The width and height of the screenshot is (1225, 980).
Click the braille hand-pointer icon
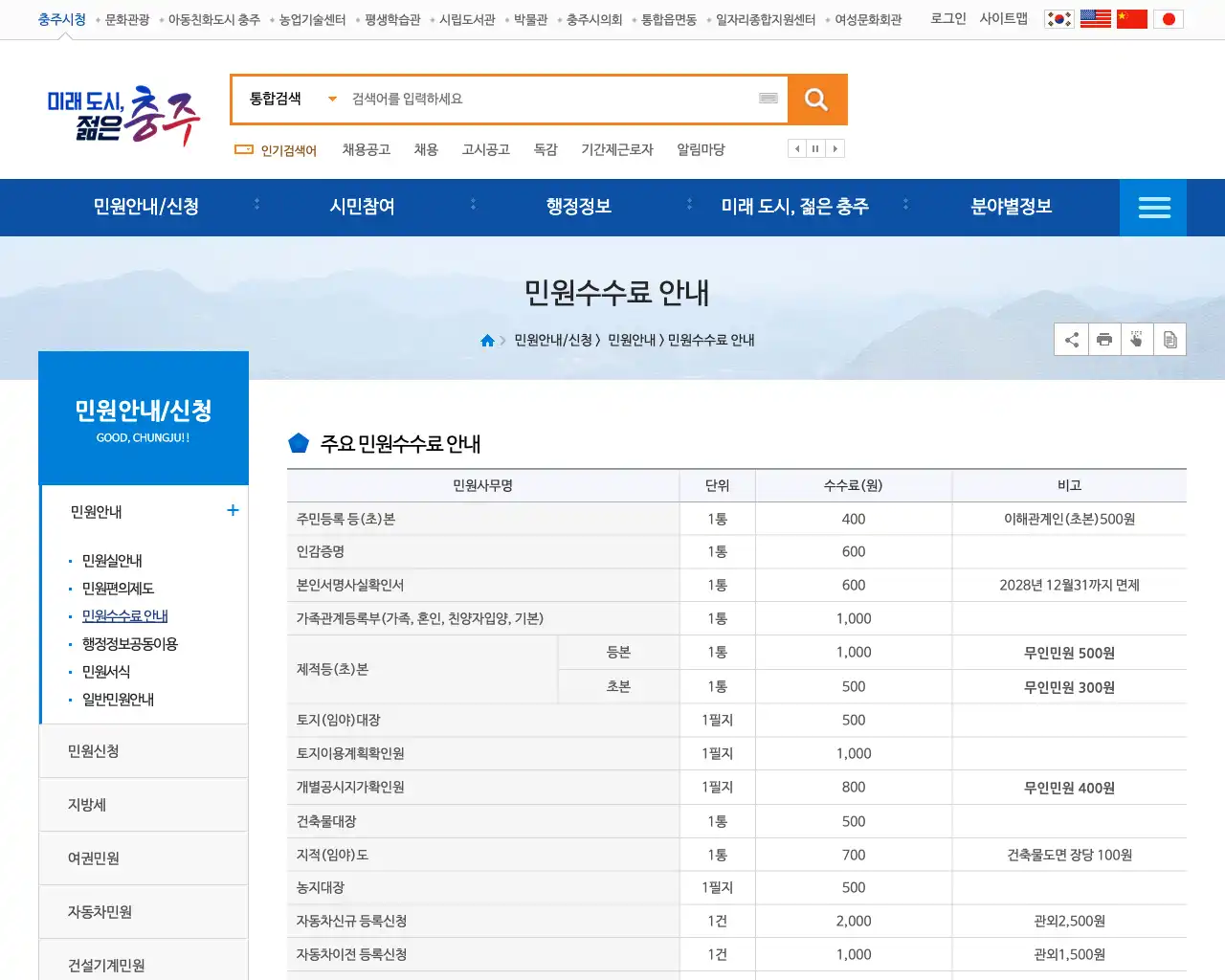pyautogui.click(x=1137, y=340)
